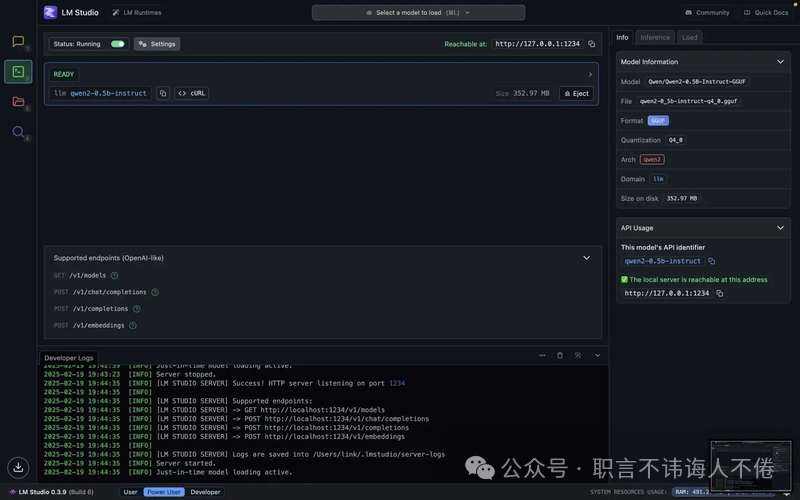800x500 pixels.
Task: Open the Developer Logs more options menu
Action: (x=542, y=356)
